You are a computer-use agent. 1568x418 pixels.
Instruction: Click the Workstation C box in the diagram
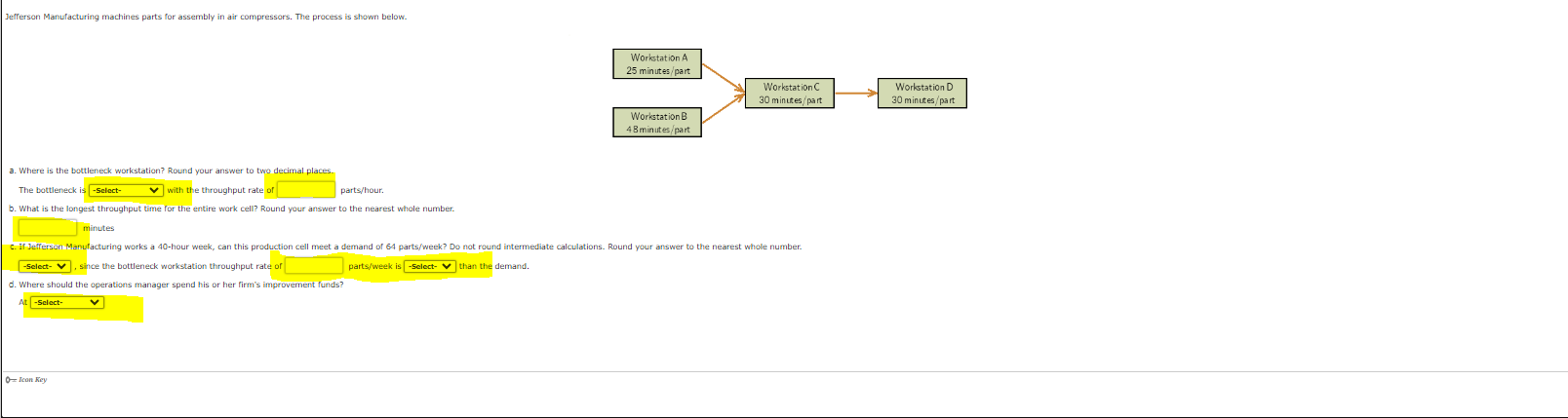tap(790, 94)
